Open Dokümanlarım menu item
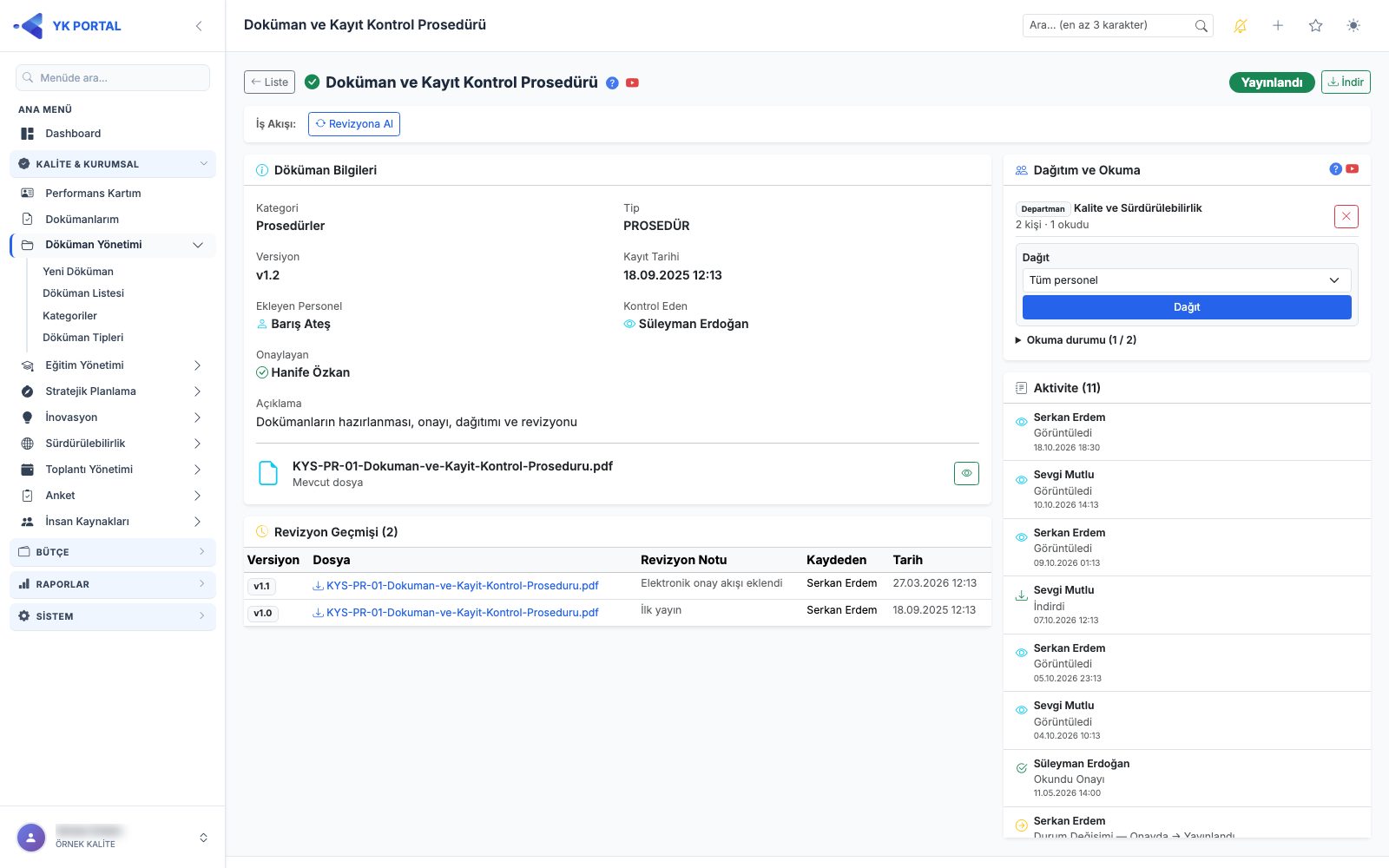This screenshot has height=868, width=1389. (113, 220)
